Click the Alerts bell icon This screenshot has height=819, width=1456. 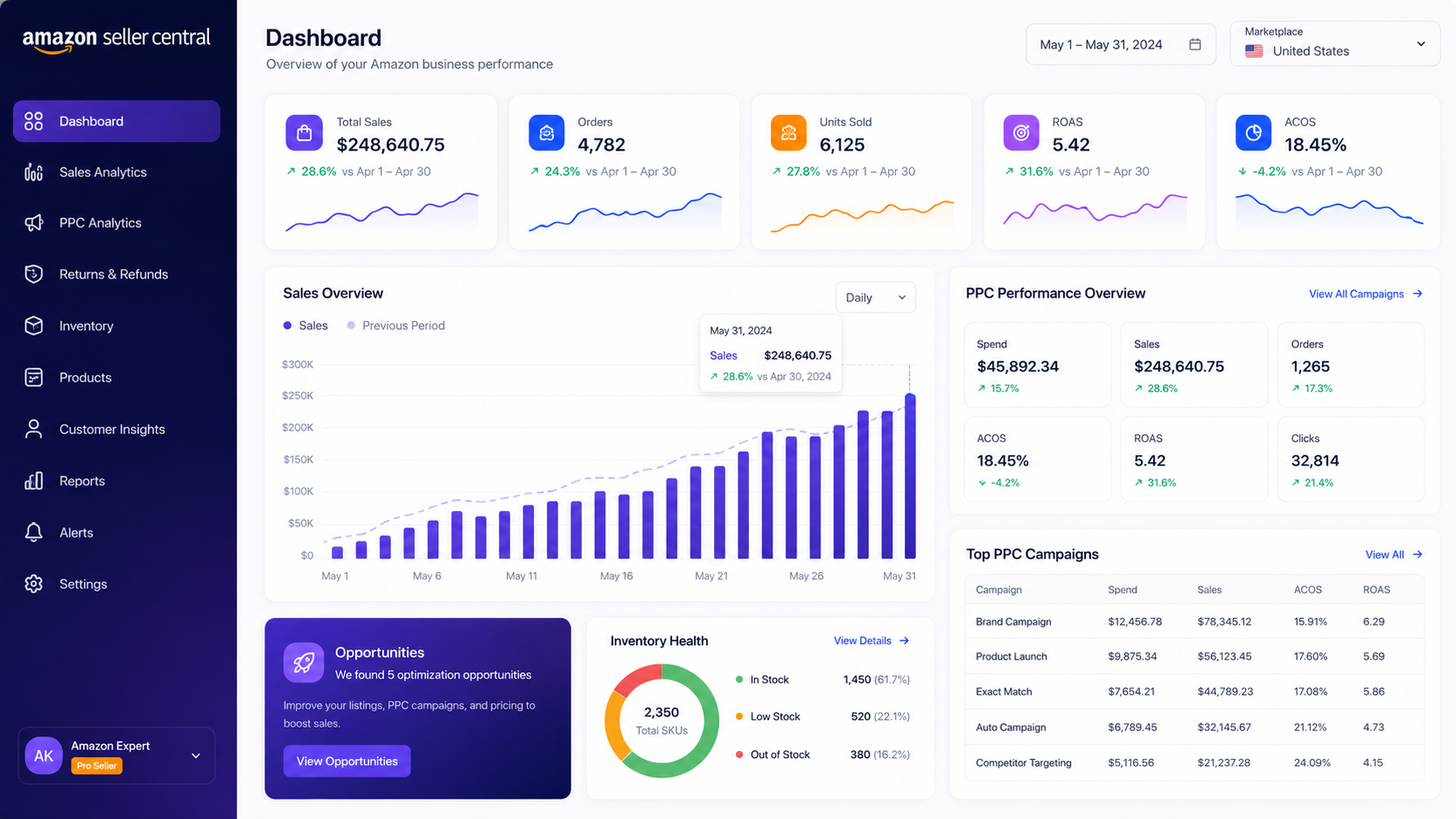[x=34, y=533]
